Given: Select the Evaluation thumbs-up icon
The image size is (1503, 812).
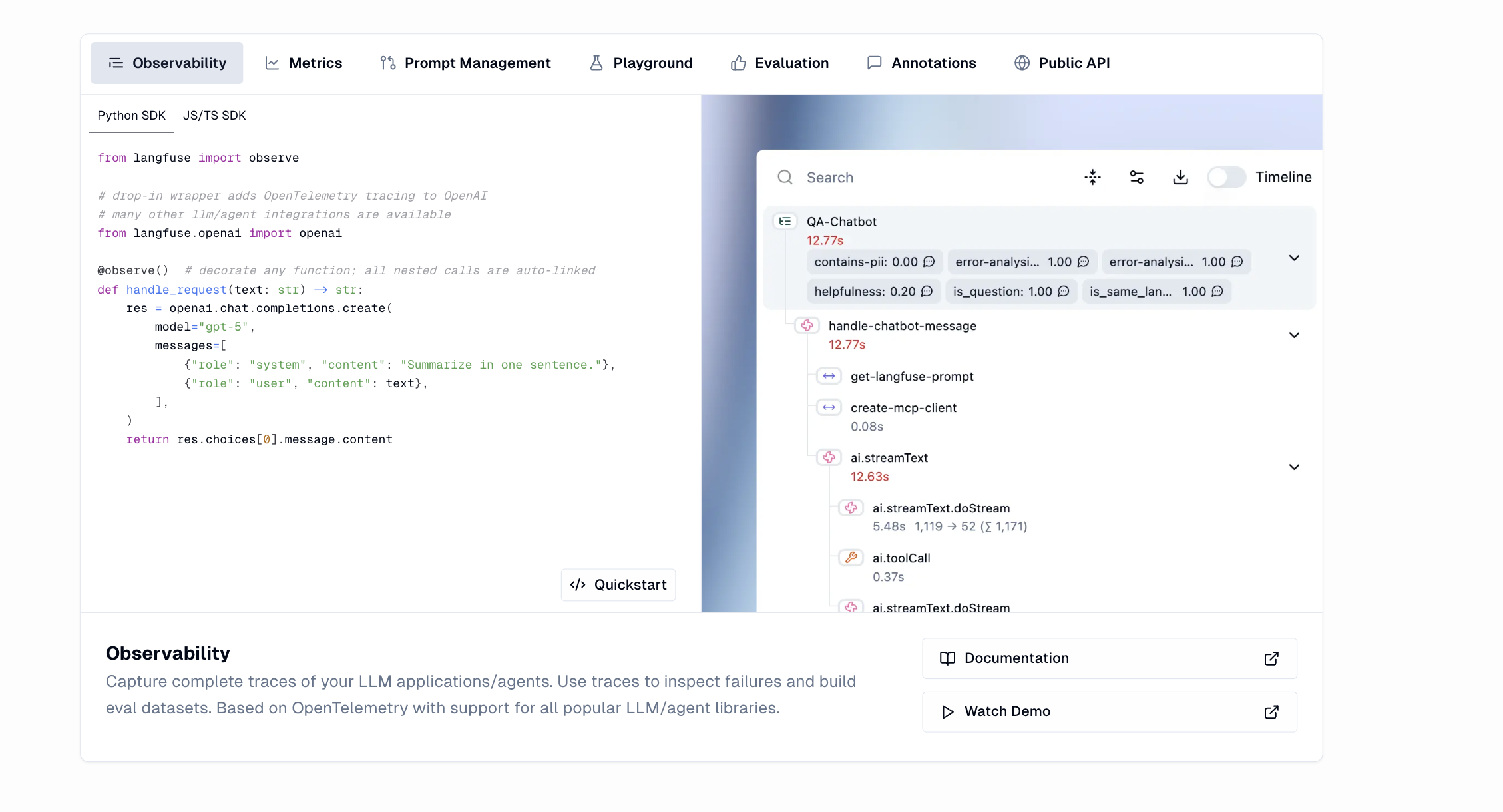Looking at the screenshot, I should point(738,62).
